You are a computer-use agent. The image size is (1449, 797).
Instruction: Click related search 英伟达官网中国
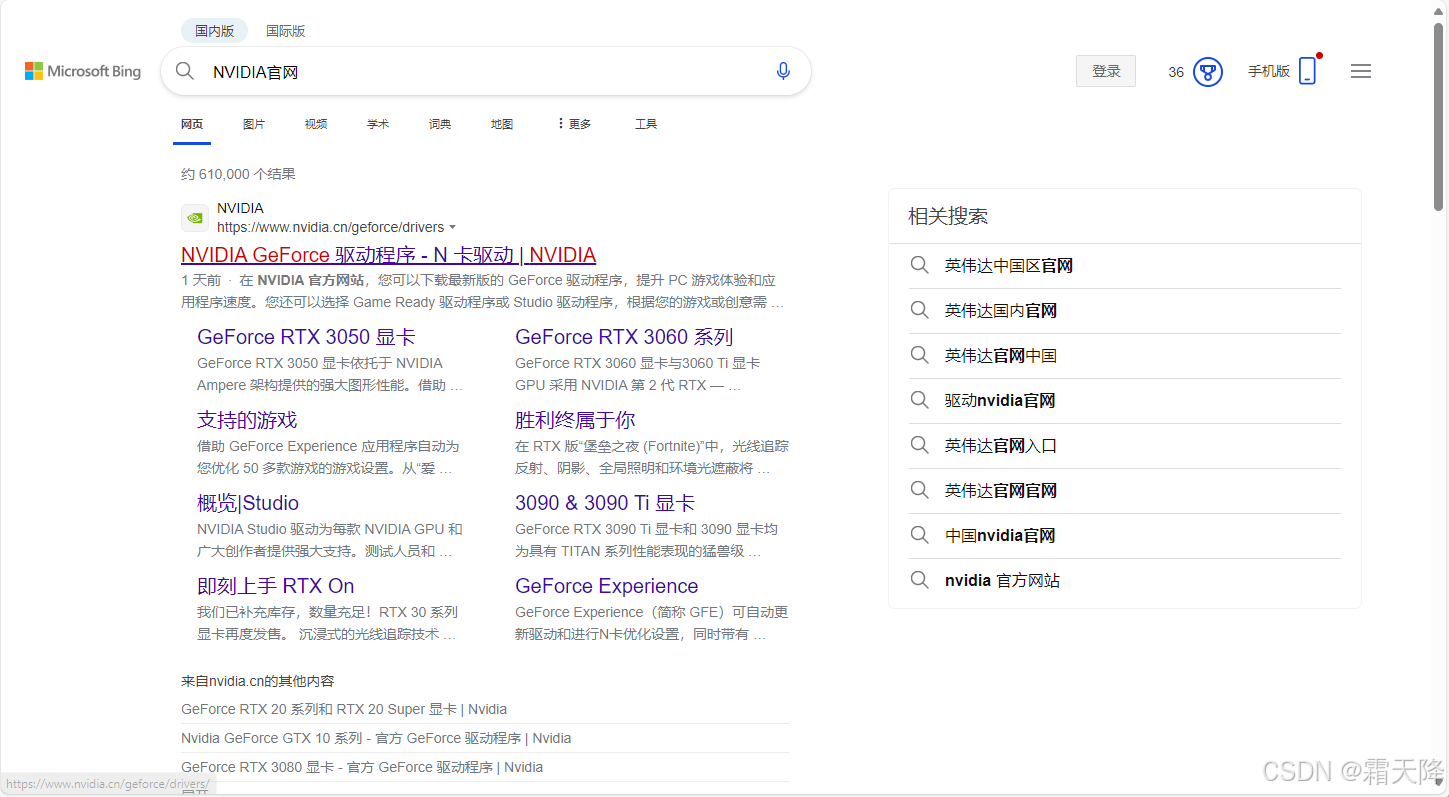(1001, 355)
